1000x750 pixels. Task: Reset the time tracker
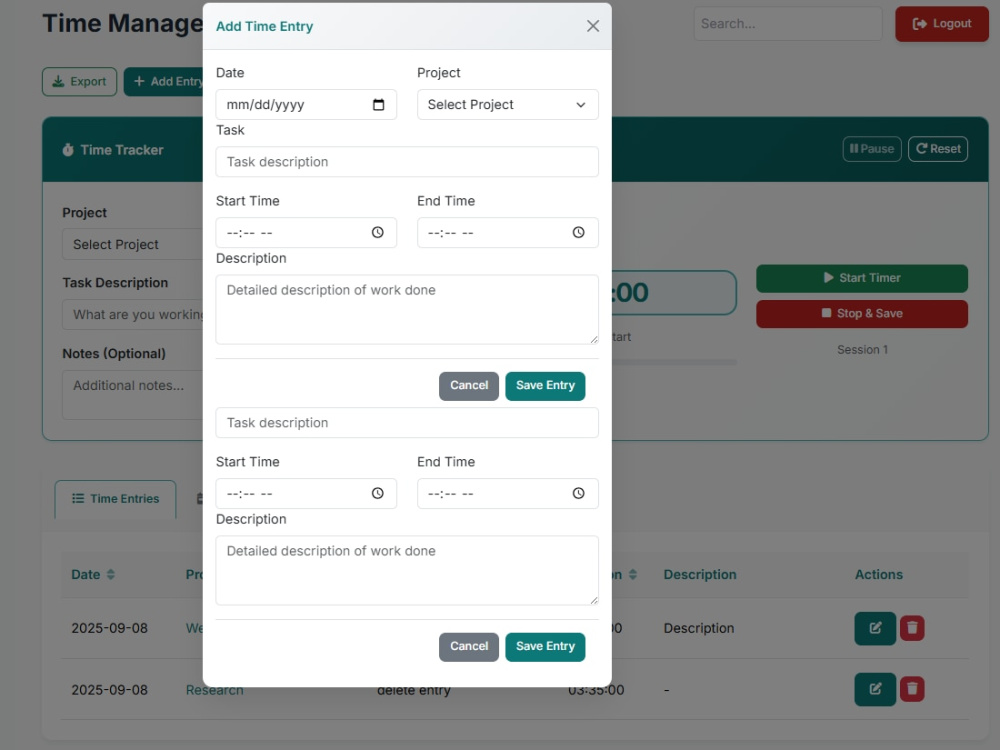[x=938, y=149]
